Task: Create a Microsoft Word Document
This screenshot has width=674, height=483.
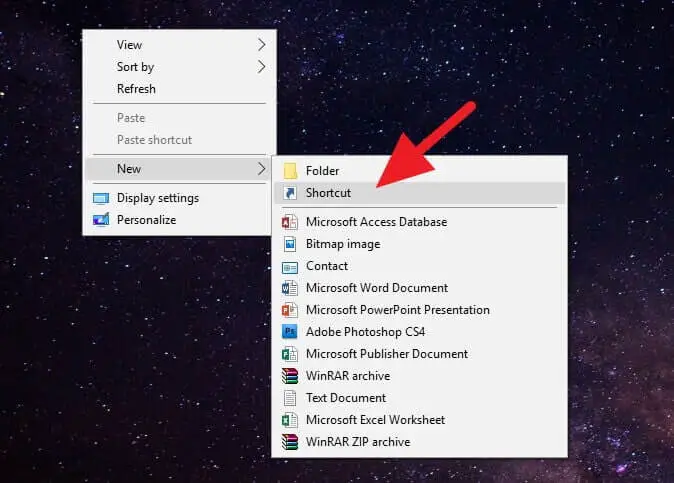Action: coord(420,288)
